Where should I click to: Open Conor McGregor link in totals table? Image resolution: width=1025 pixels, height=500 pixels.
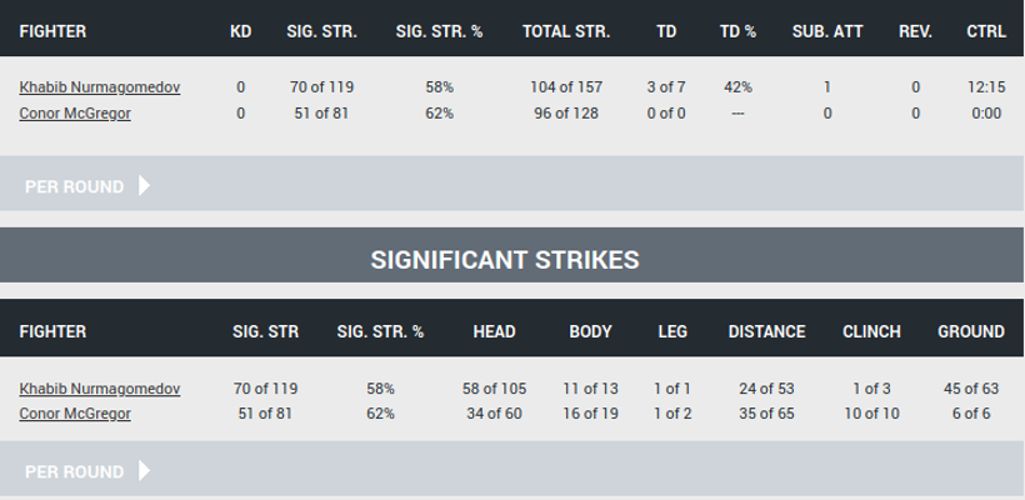pos(75,114)
